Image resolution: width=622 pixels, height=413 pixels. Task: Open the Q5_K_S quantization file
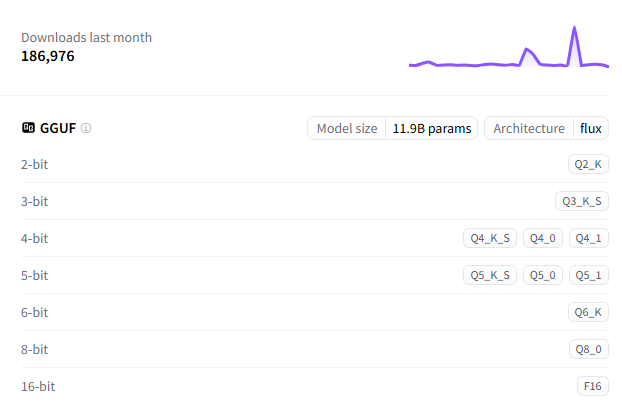(x=490, y=275)
